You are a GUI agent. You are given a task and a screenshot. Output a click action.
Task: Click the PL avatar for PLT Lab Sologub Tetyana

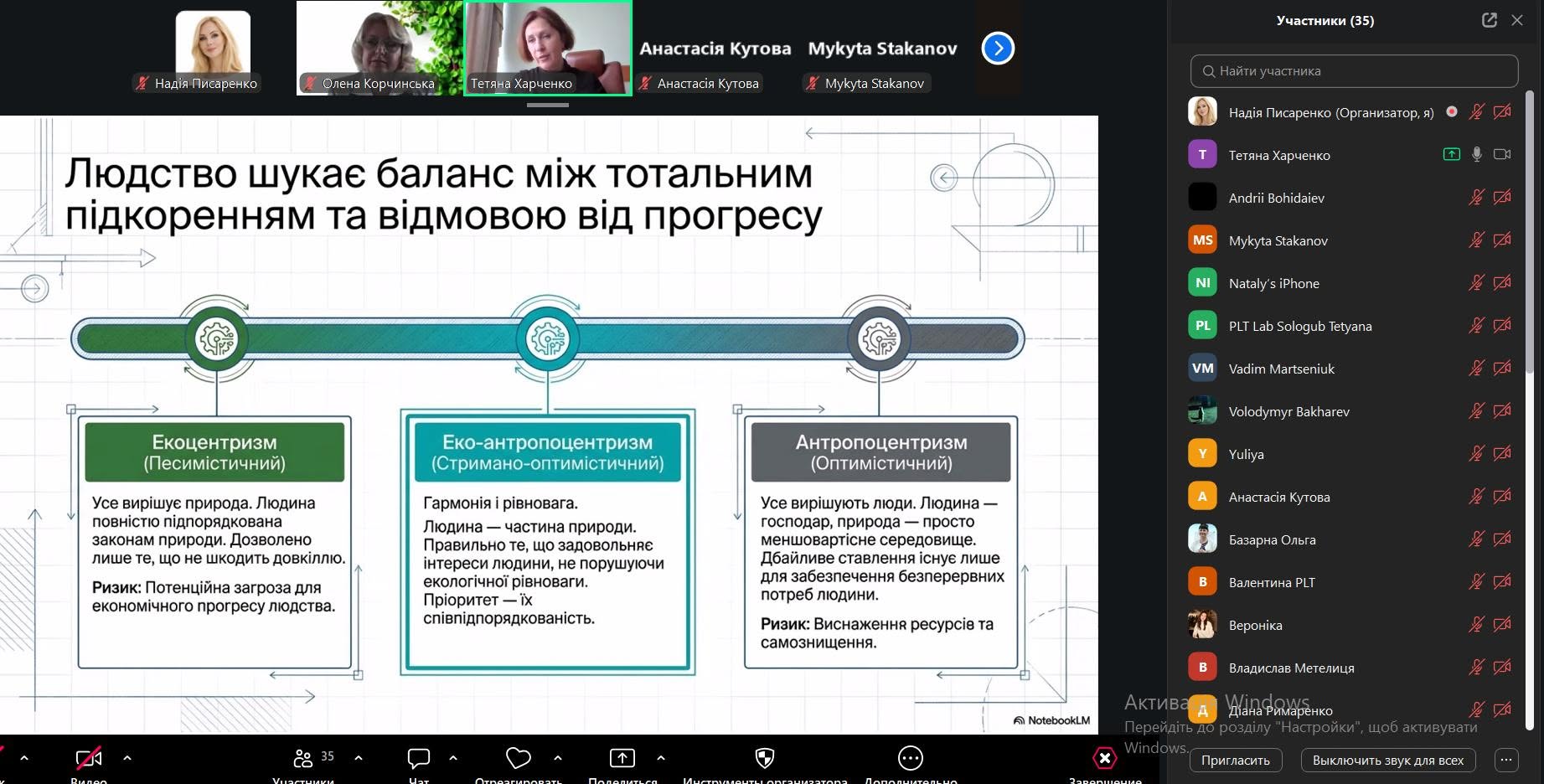(x=1202, y=325)
